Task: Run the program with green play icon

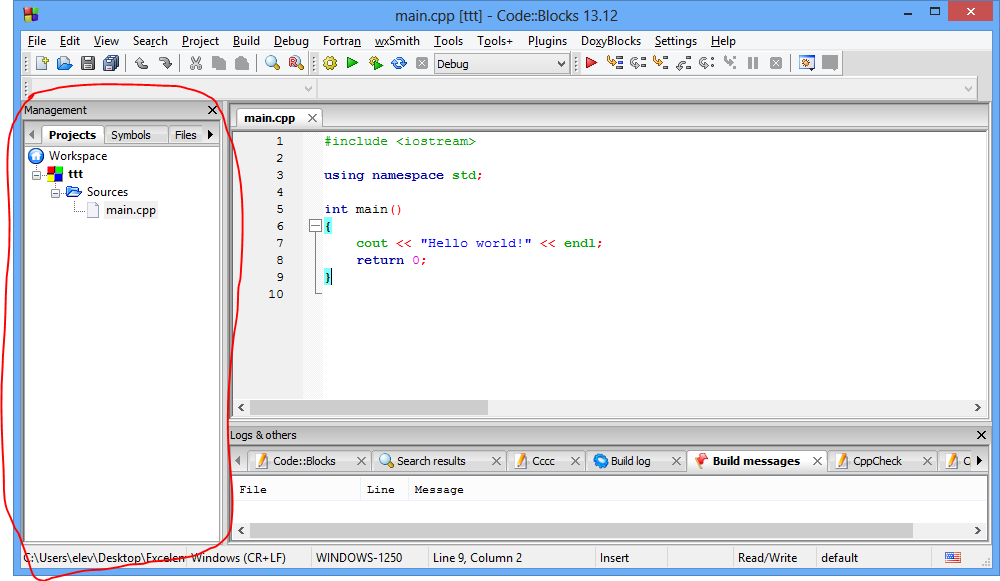Action: coord(352,63)
